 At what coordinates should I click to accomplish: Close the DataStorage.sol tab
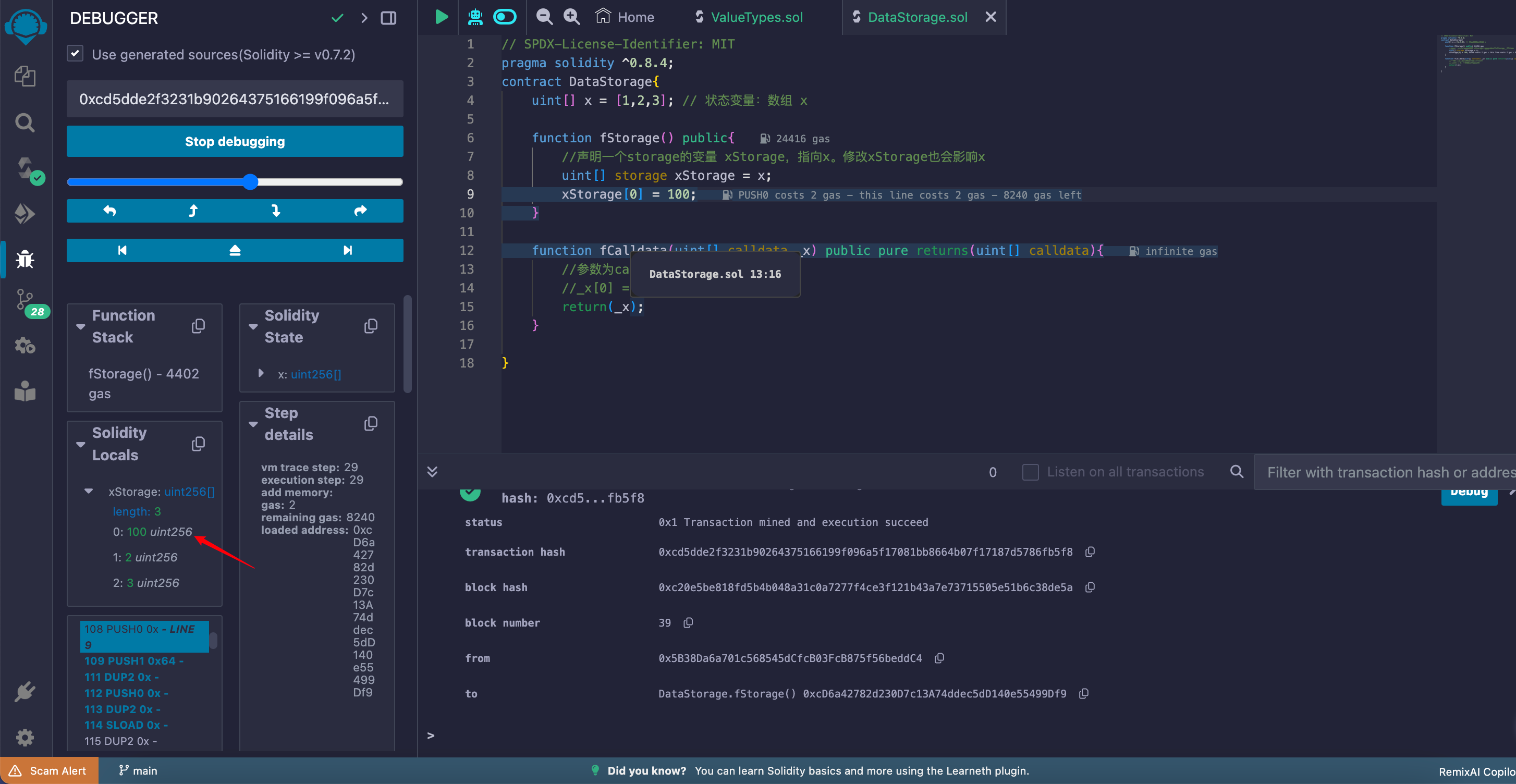[x=991, y=17]
